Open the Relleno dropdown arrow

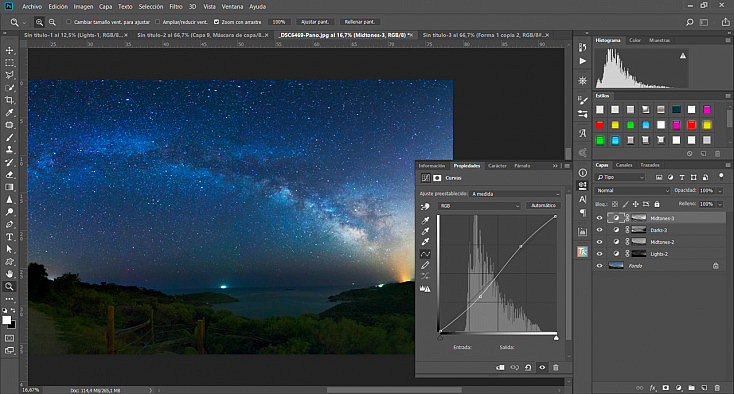pos(720,204)
